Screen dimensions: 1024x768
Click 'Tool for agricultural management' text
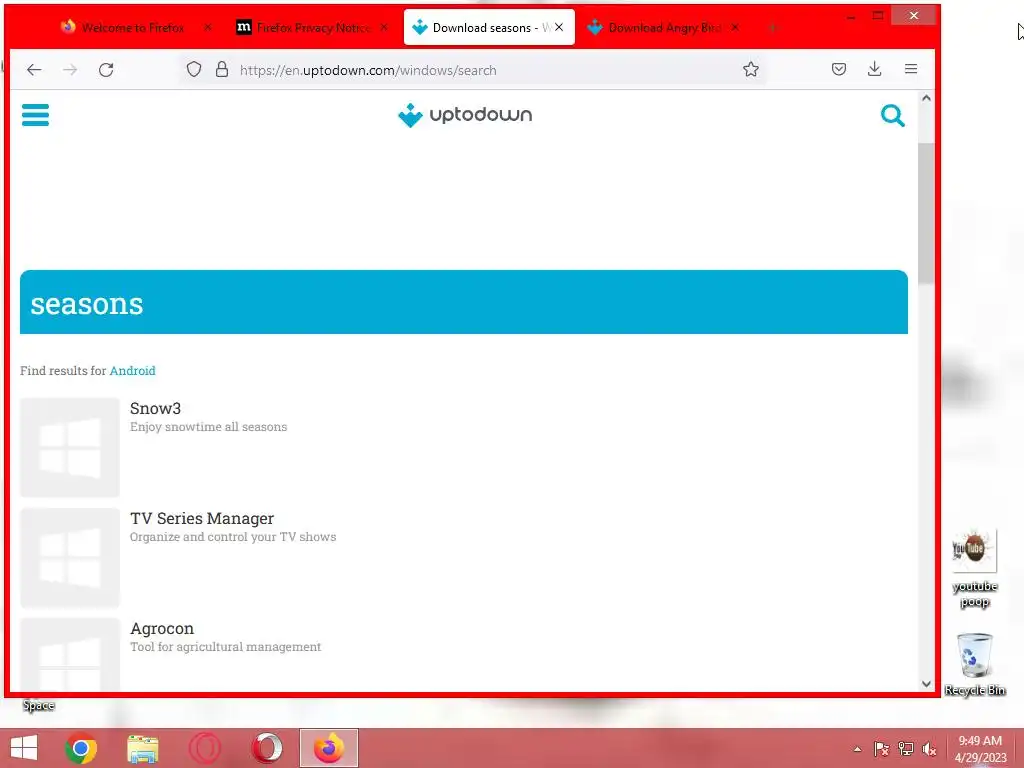point(225,647)
